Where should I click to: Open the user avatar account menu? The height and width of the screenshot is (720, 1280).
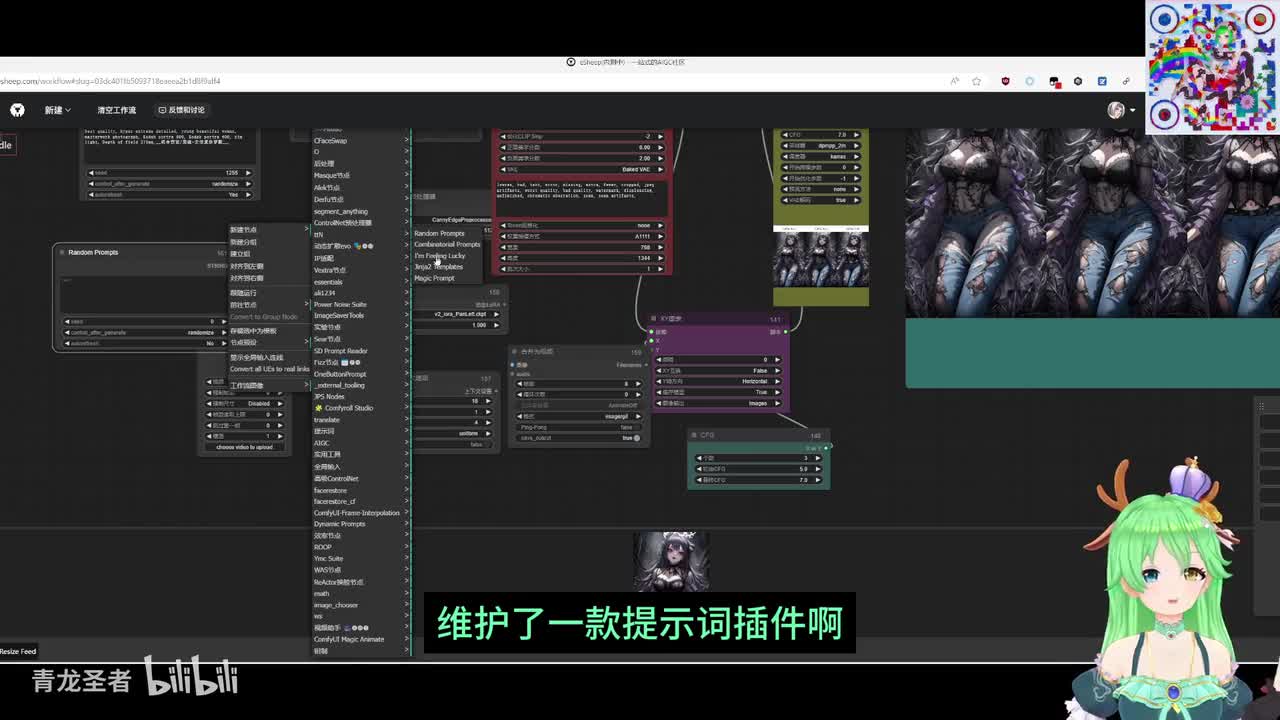(1116, 110)
